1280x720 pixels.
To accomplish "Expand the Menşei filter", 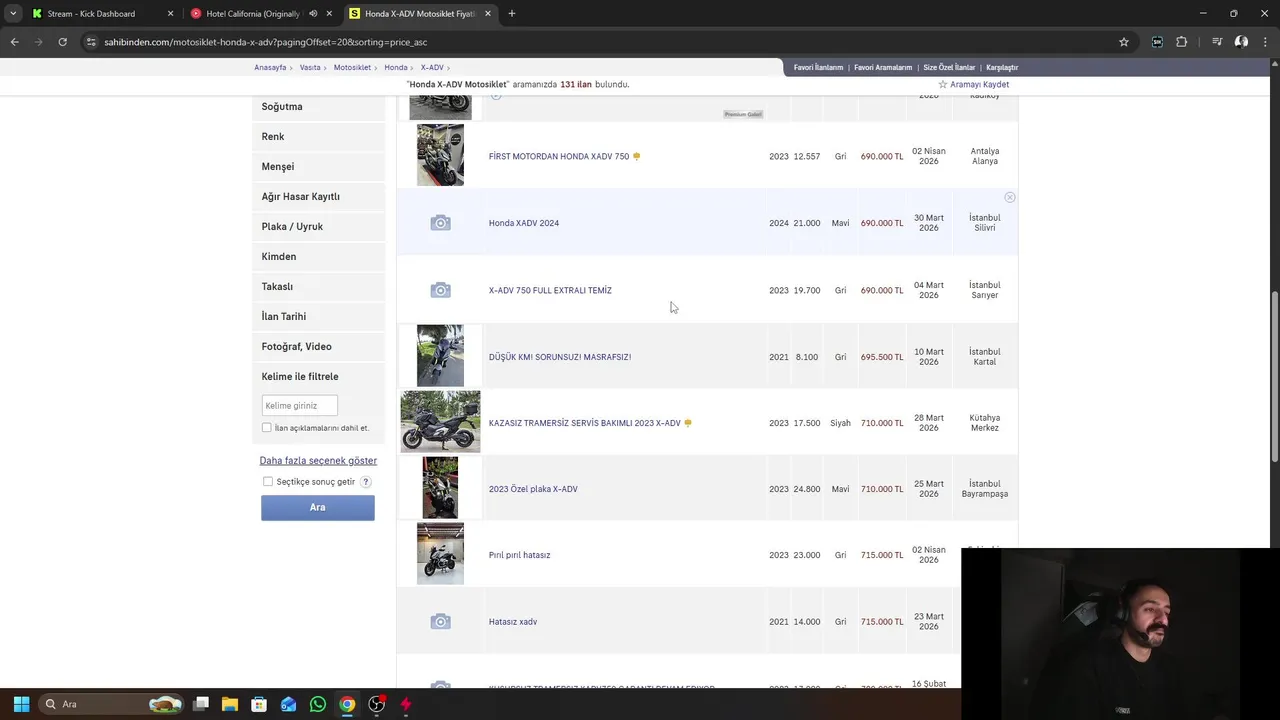I will click(319, 167).
